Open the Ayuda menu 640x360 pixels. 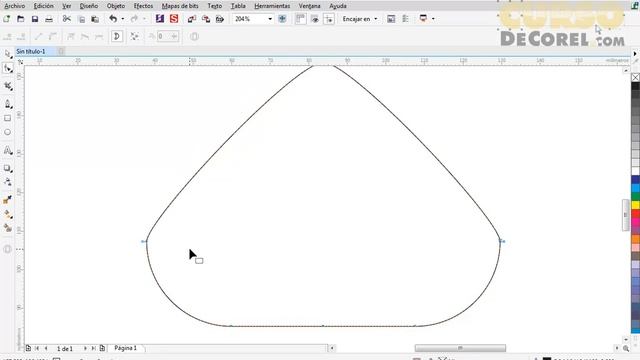[x=338, y=6]
